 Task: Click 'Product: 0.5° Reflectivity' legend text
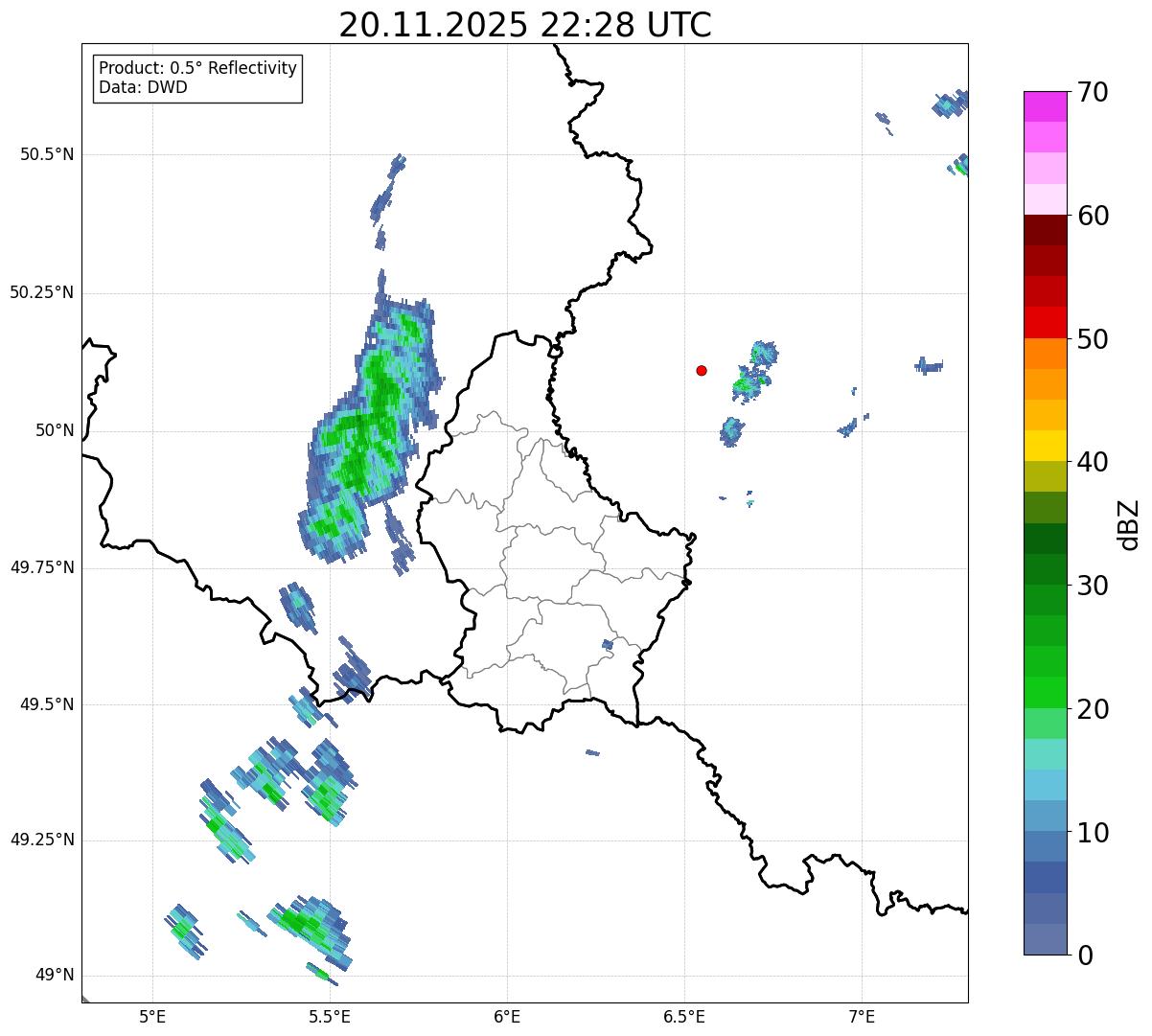tap(197, 69)
